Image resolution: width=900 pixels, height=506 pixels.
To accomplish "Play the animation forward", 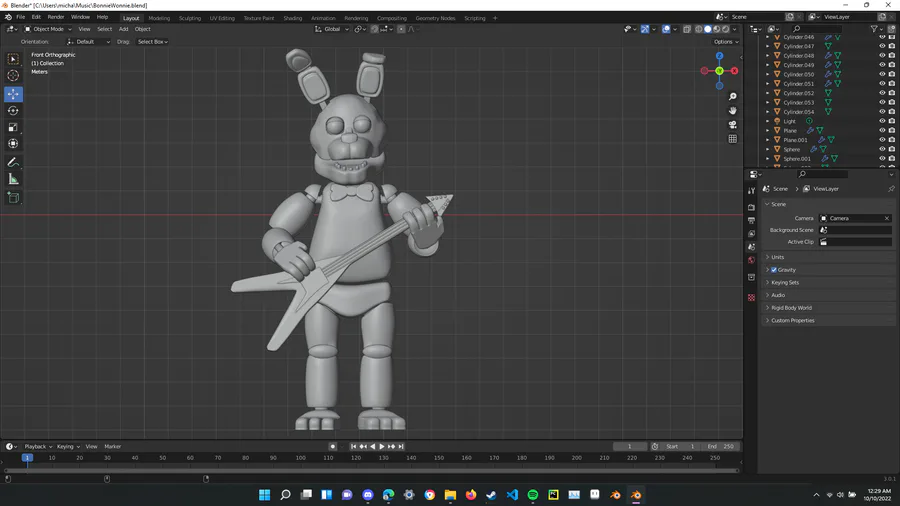I will click(382, 446).
